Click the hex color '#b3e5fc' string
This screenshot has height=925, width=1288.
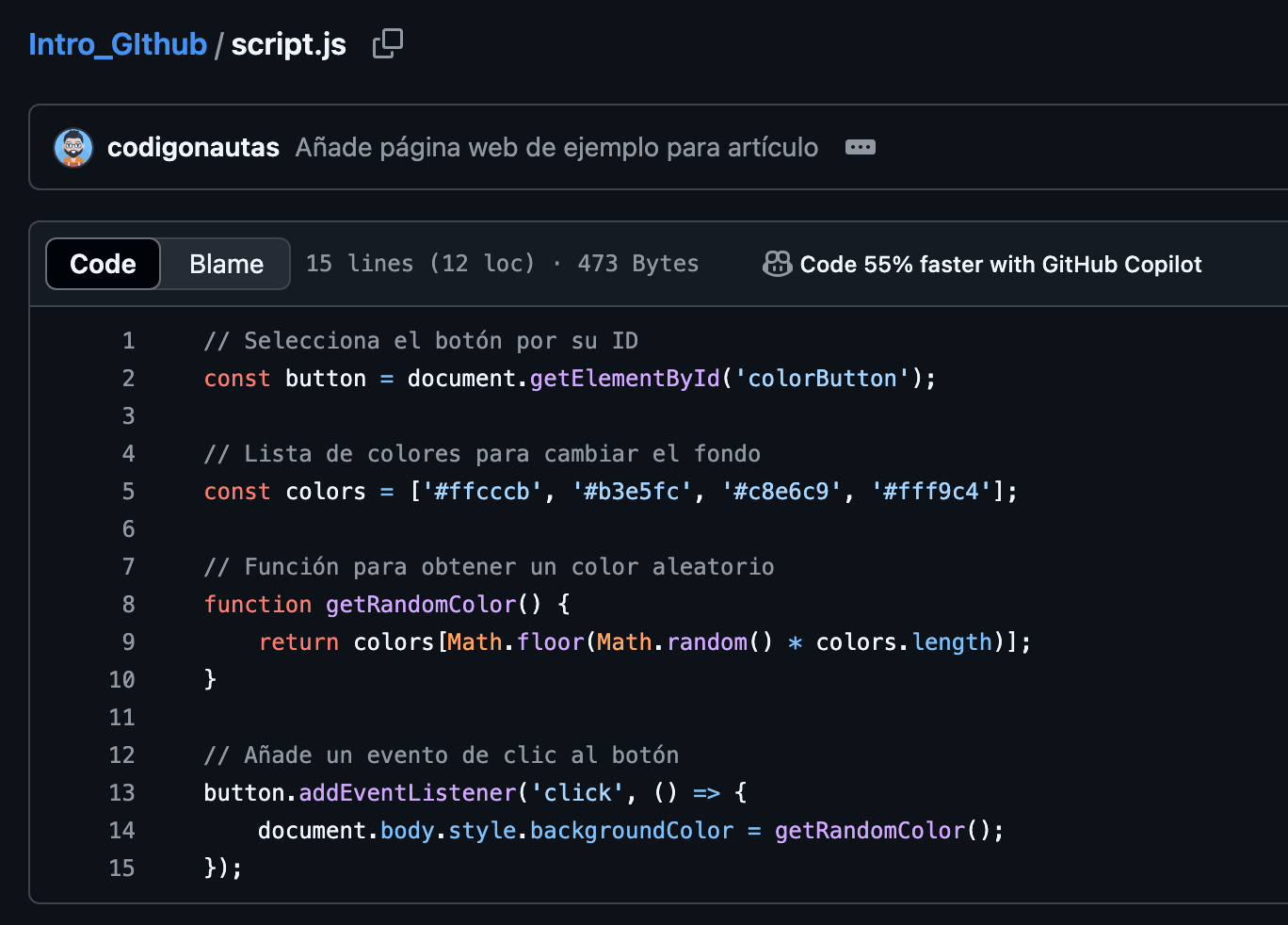626,491
